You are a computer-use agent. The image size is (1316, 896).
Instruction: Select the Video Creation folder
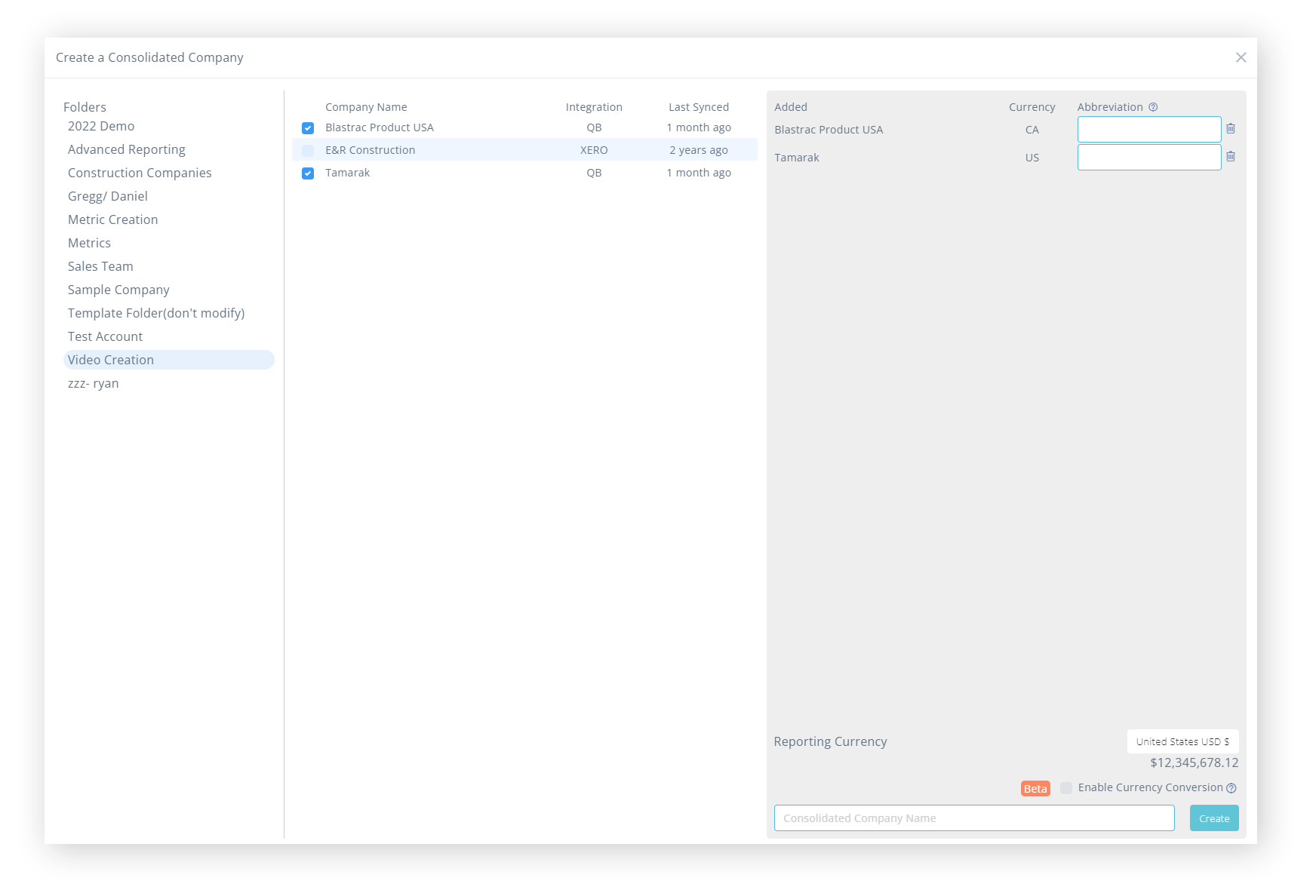coord(111,361)
